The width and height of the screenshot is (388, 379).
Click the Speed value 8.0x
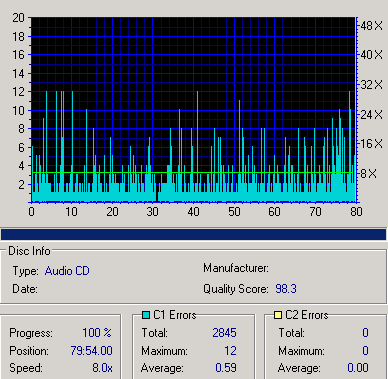point(102,368)
